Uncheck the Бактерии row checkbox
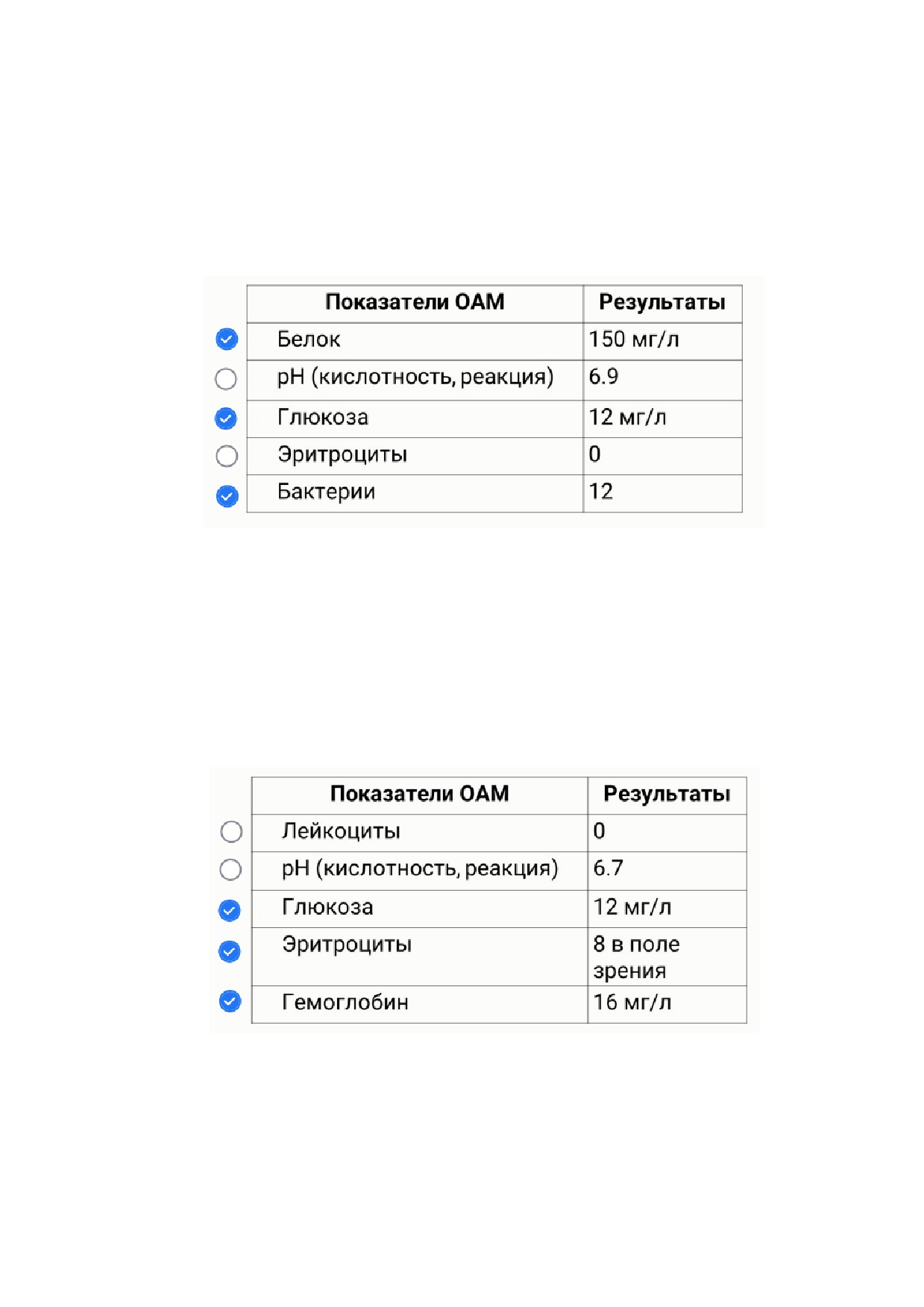 (227, 496)
